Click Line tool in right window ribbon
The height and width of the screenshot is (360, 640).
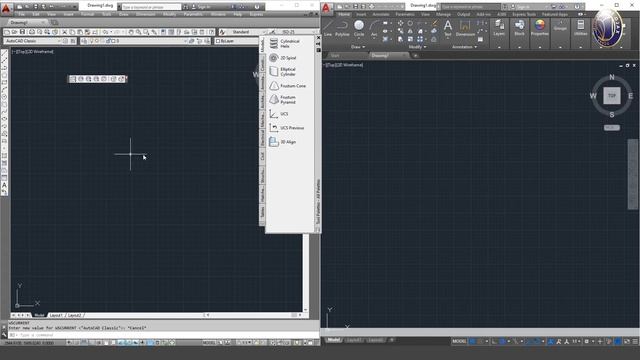[329, 29]
